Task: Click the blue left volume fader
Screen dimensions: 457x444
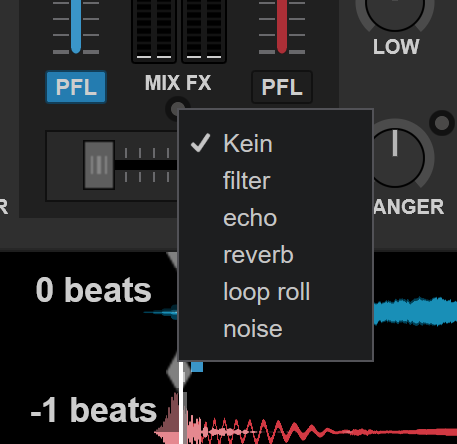Action: click(76, 26)
